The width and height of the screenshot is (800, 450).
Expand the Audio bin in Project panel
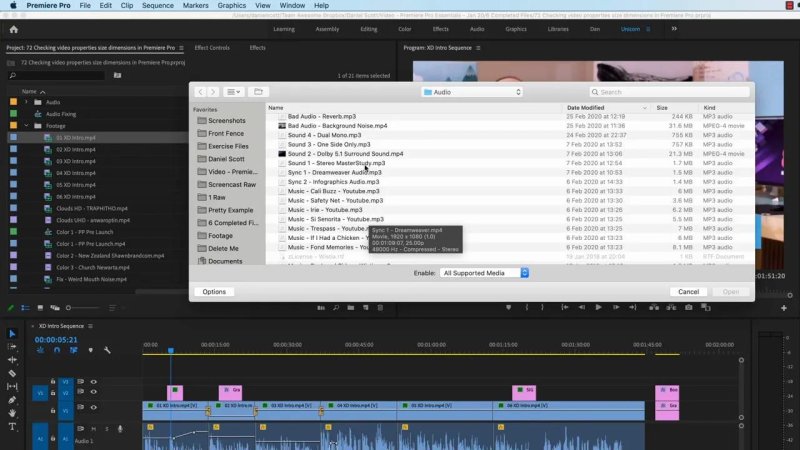[26, 102]
